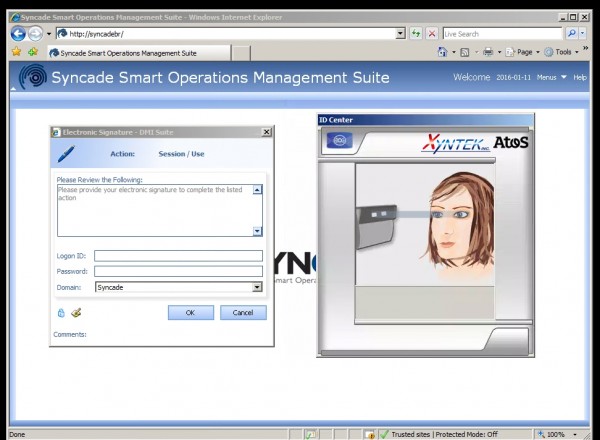Open the browser Page menu
The height and width of the screenshot is (440, 600).
[x=524, y=52]
